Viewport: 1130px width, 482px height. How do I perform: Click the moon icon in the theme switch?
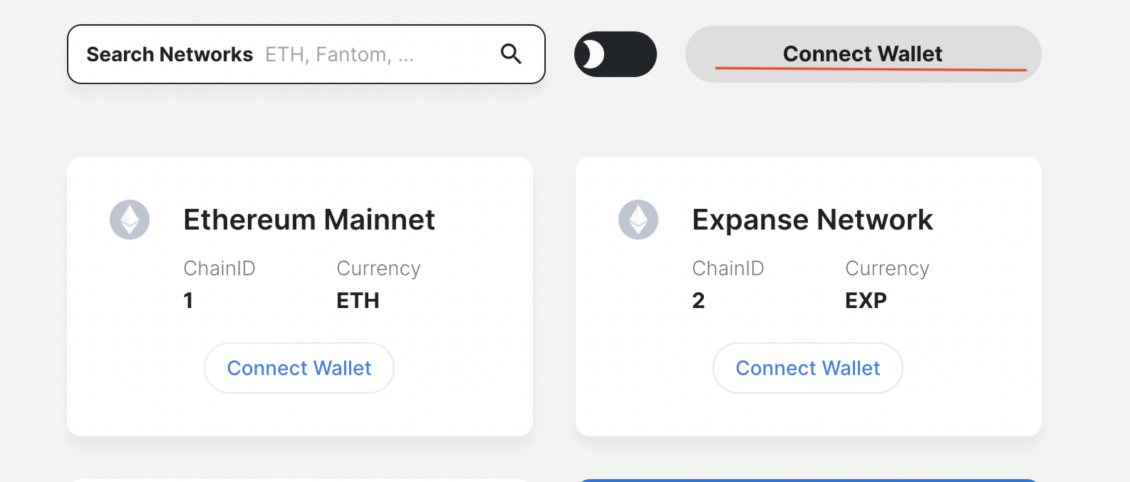click(x=593, y=54)
